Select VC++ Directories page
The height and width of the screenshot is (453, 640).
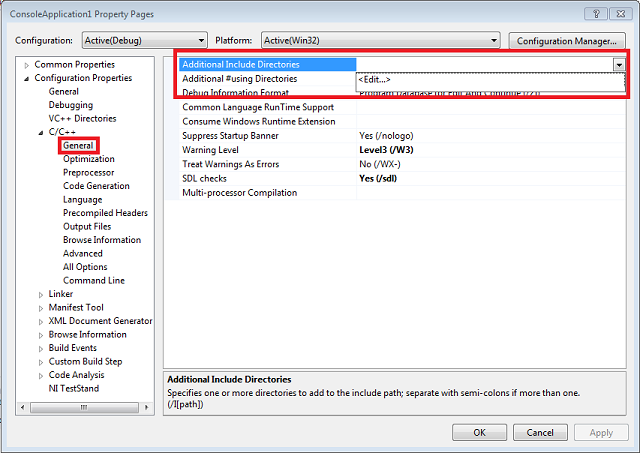(82, 118)
